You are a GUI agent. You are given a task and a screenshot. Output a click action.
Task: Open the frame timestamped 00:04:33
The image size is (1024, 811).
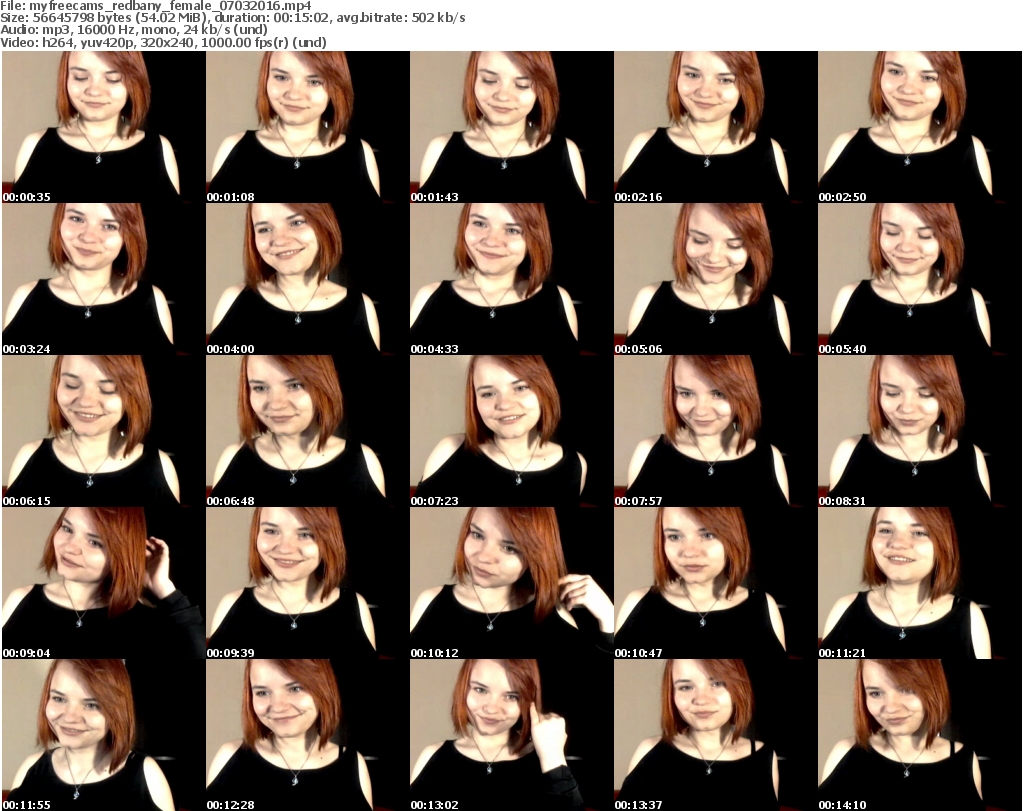pos(510,279)
